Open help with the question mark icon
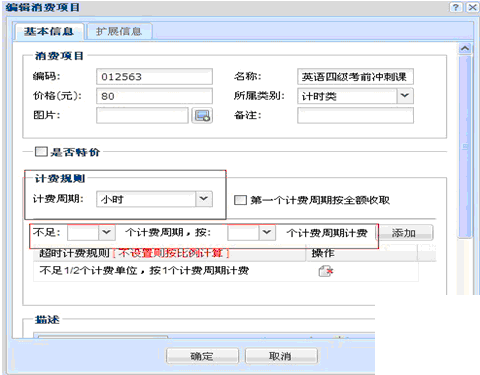 click(456, 7)
